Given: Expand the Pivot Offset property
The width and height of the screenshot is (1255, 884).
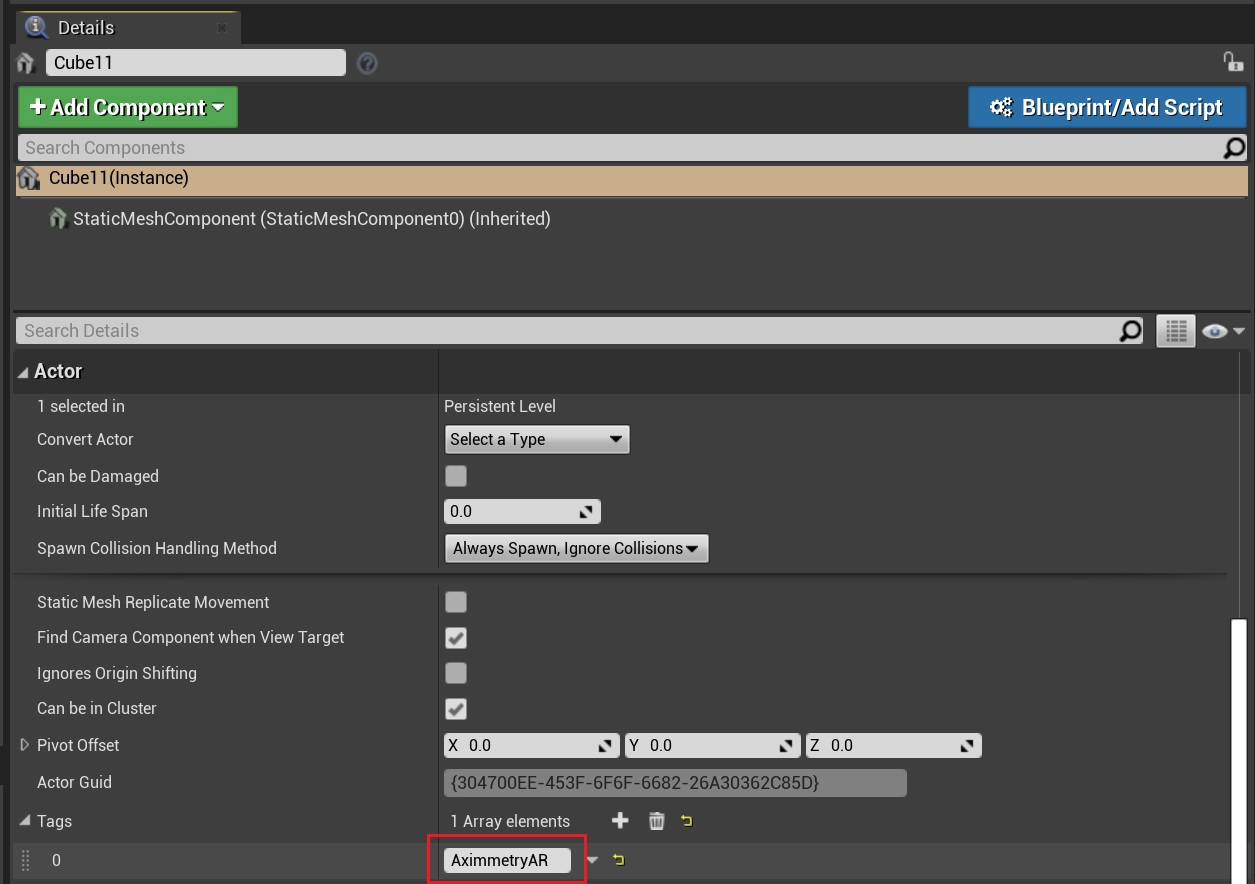Looking at the screenshot, I should point(25,745).
